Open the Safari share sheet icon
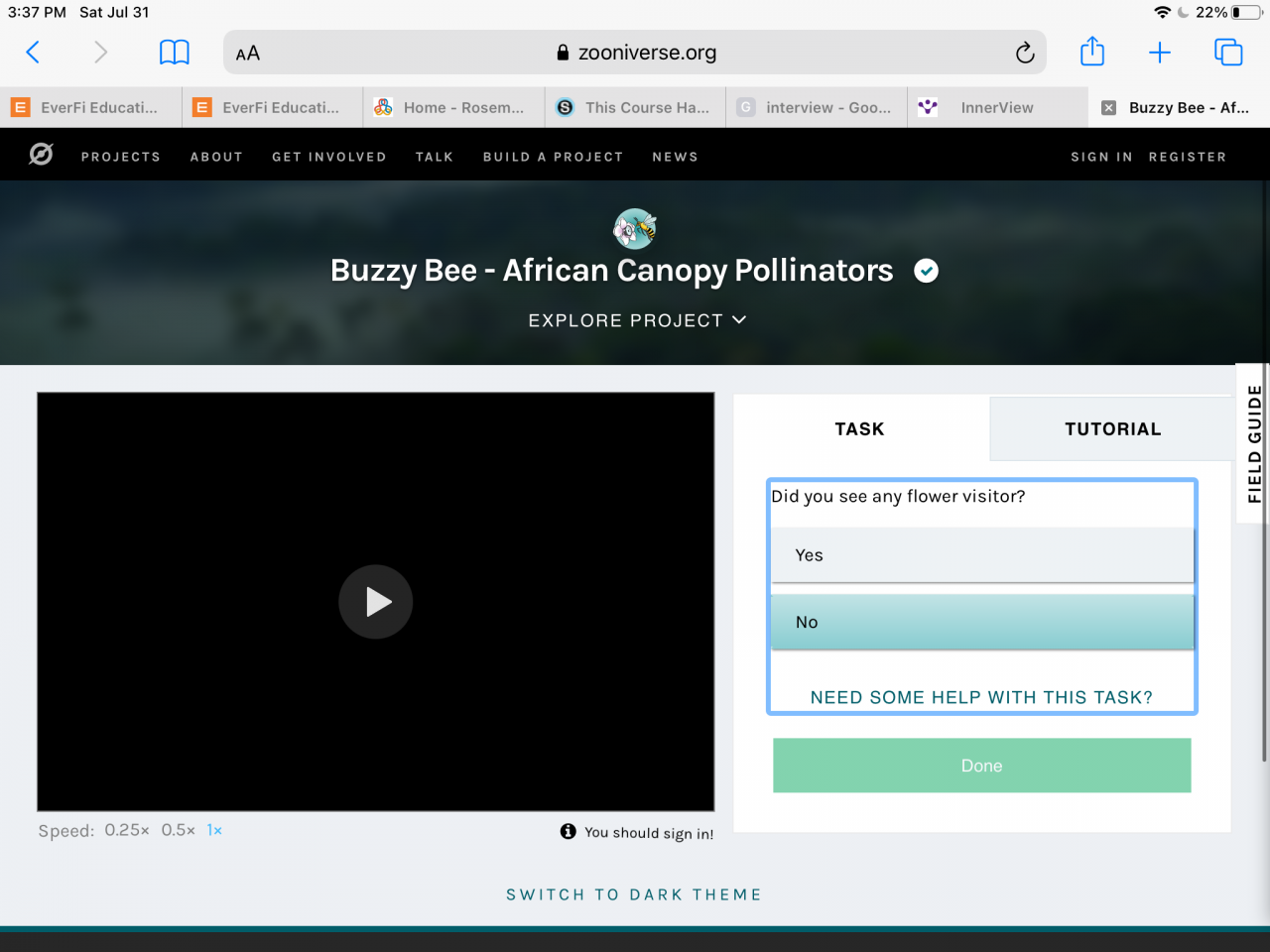Image resolution: width=1270 pixels, height=952 pixels. click(1092, 51)
